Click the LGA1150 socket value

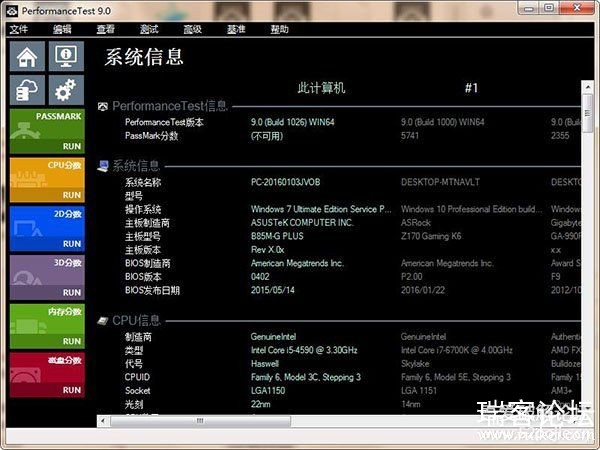point(268,391)
